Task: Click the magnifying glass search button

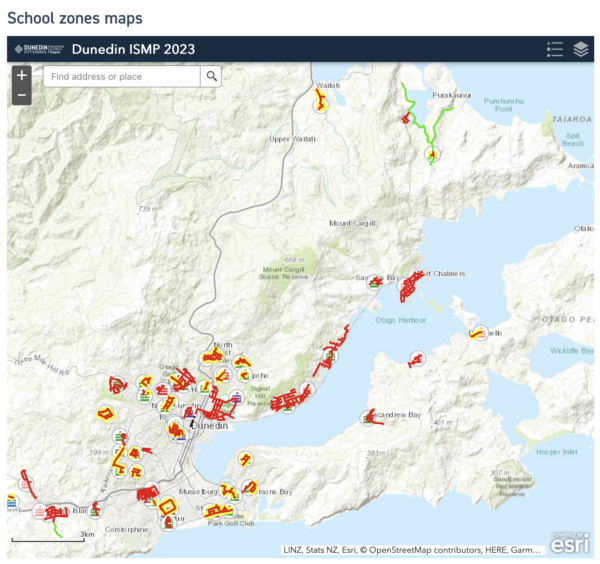Action: pos(211,76)
